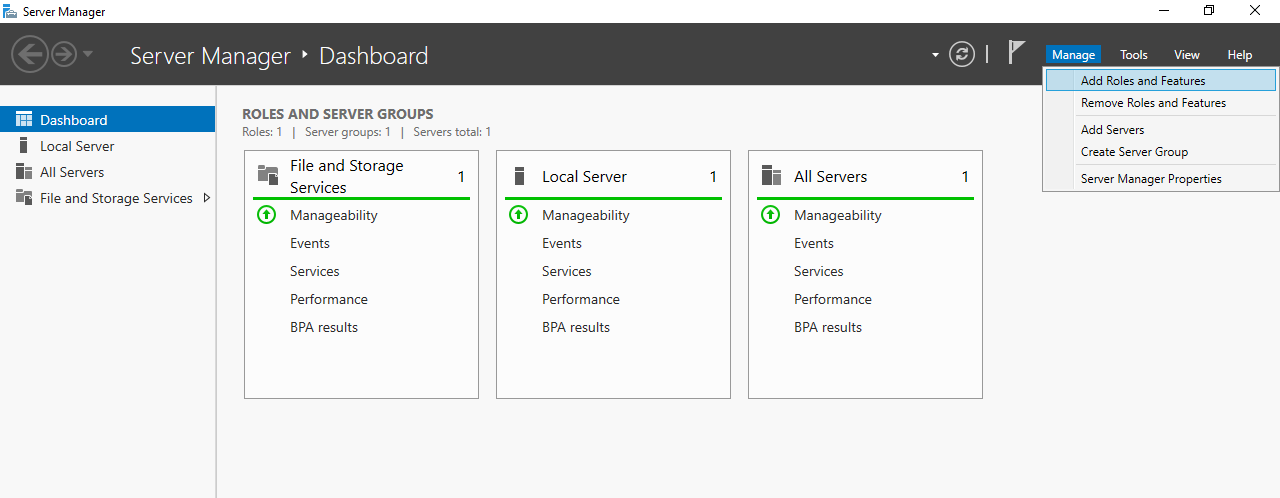This screenshot has height=498, width=1280.
Task: Click the All Servers tile icon
Action: coord(771,176)
